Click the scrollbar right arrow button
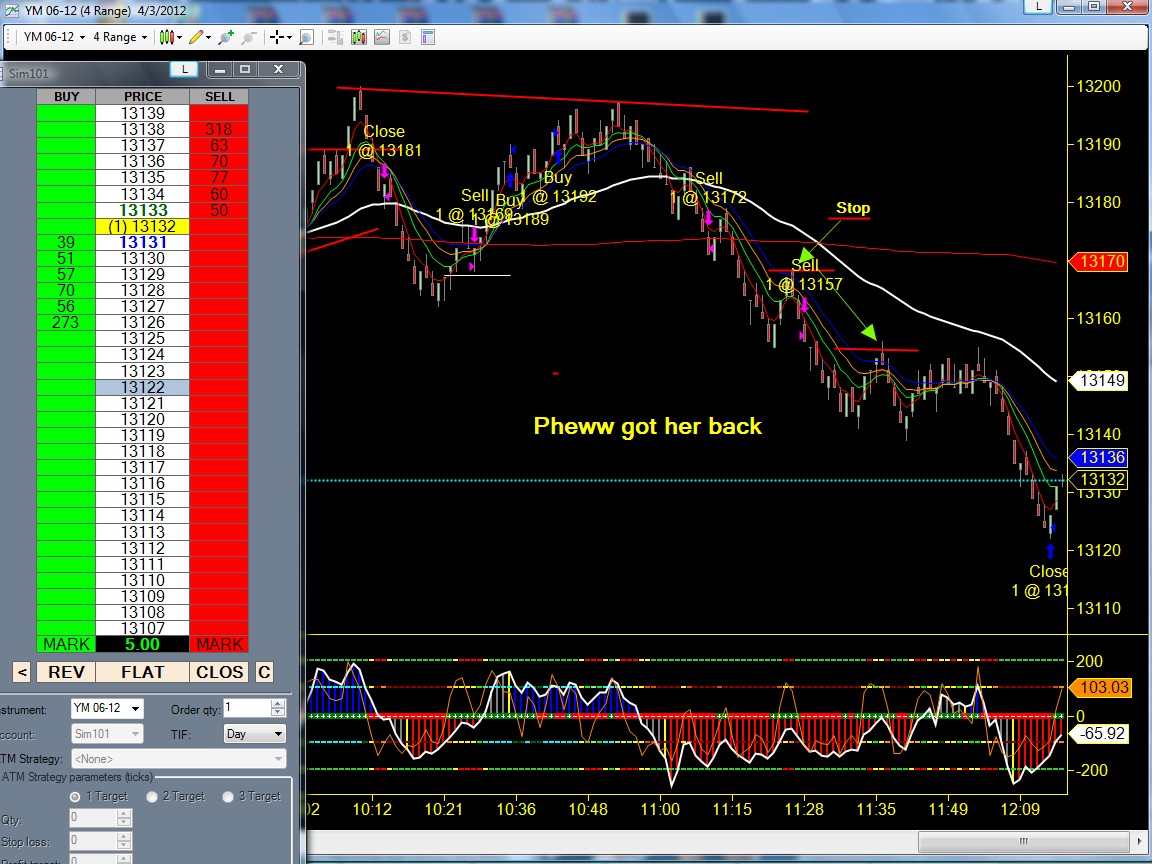This screenshot has width=1152, height=864. coord(1139,841)
